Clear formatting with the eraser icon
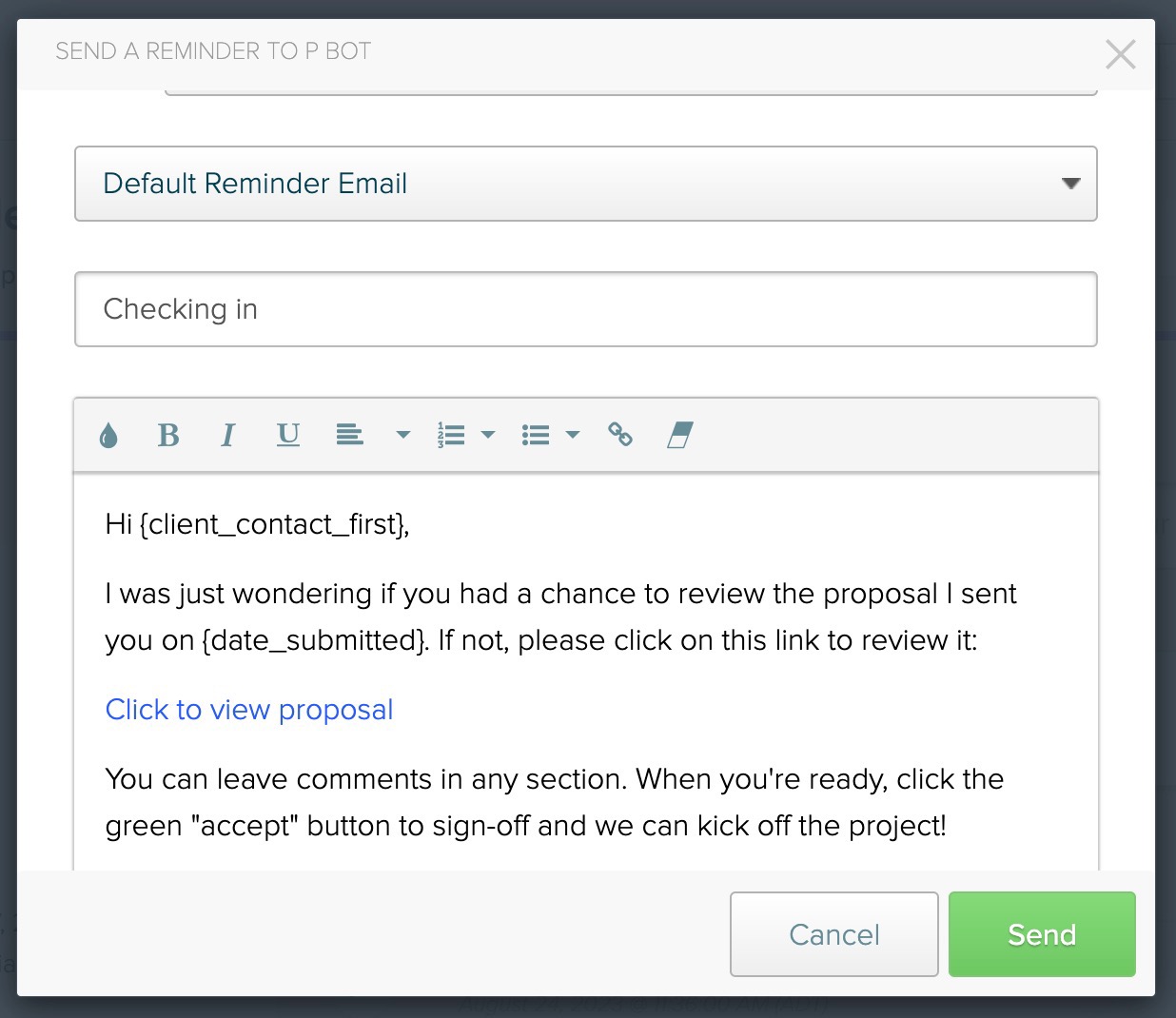 [x=680, y=436]
